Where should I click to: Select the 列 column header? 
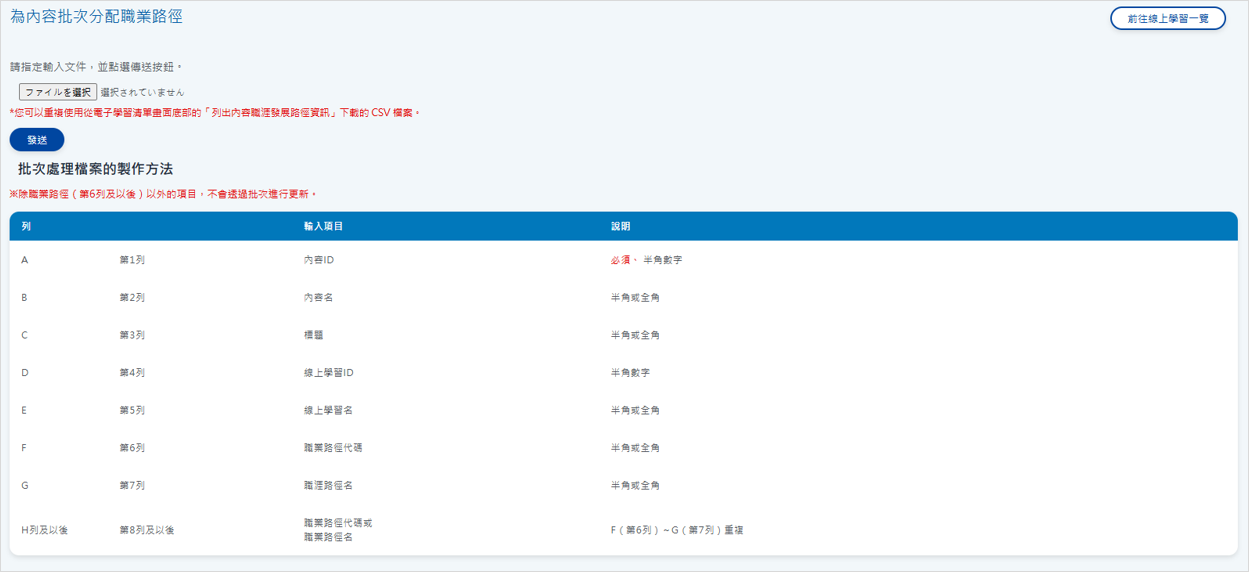pos(26,227)
